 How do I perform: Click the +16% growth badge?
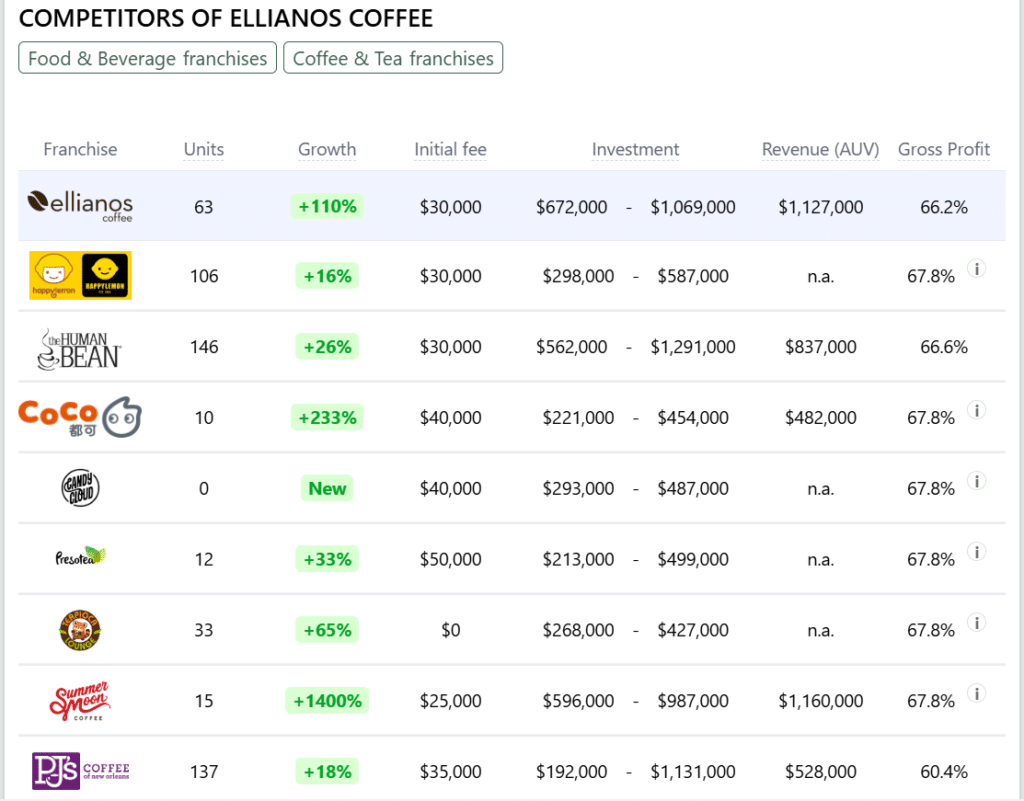(x=327, y=276)
